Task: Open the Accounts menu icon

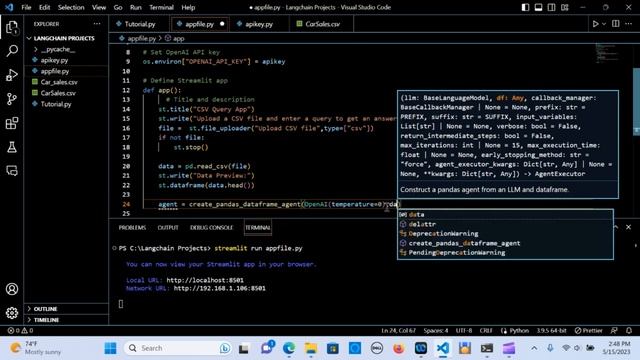Action: click(x=12, y=289)
